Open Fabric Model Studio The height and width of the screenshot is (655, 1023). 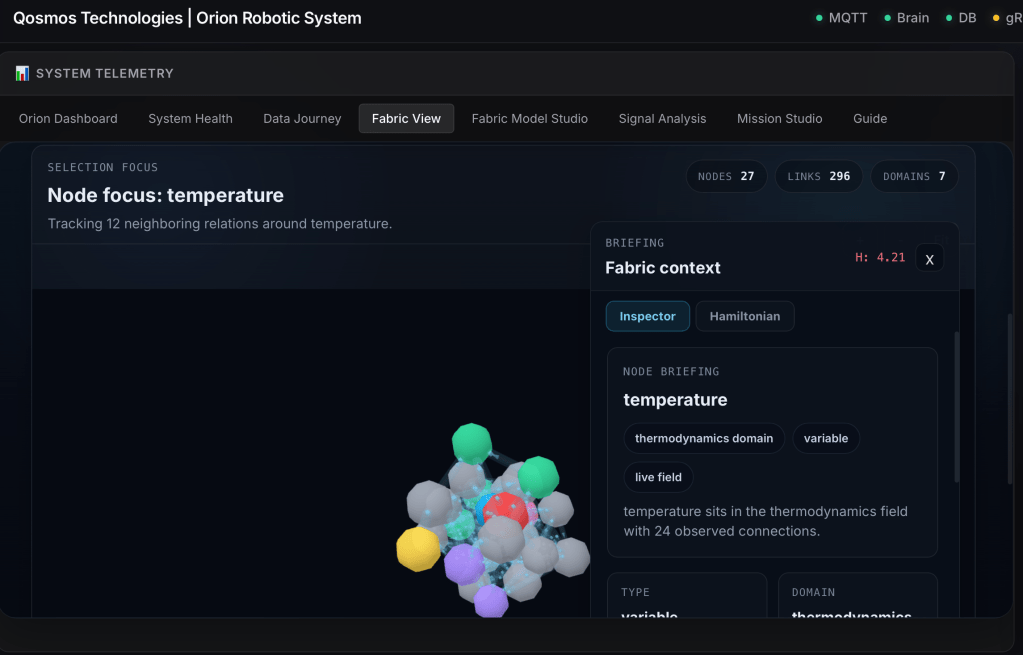click(x=529, y=118)
